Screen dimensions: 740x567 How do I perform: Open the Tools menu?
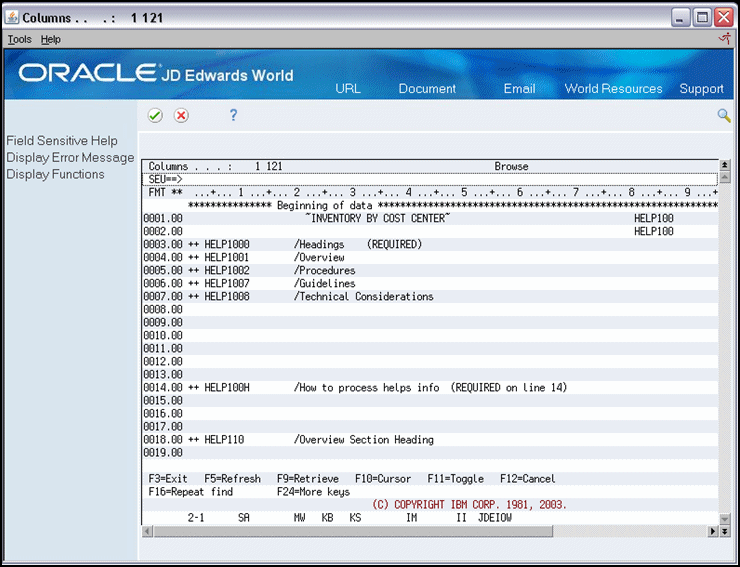[19, 40]
